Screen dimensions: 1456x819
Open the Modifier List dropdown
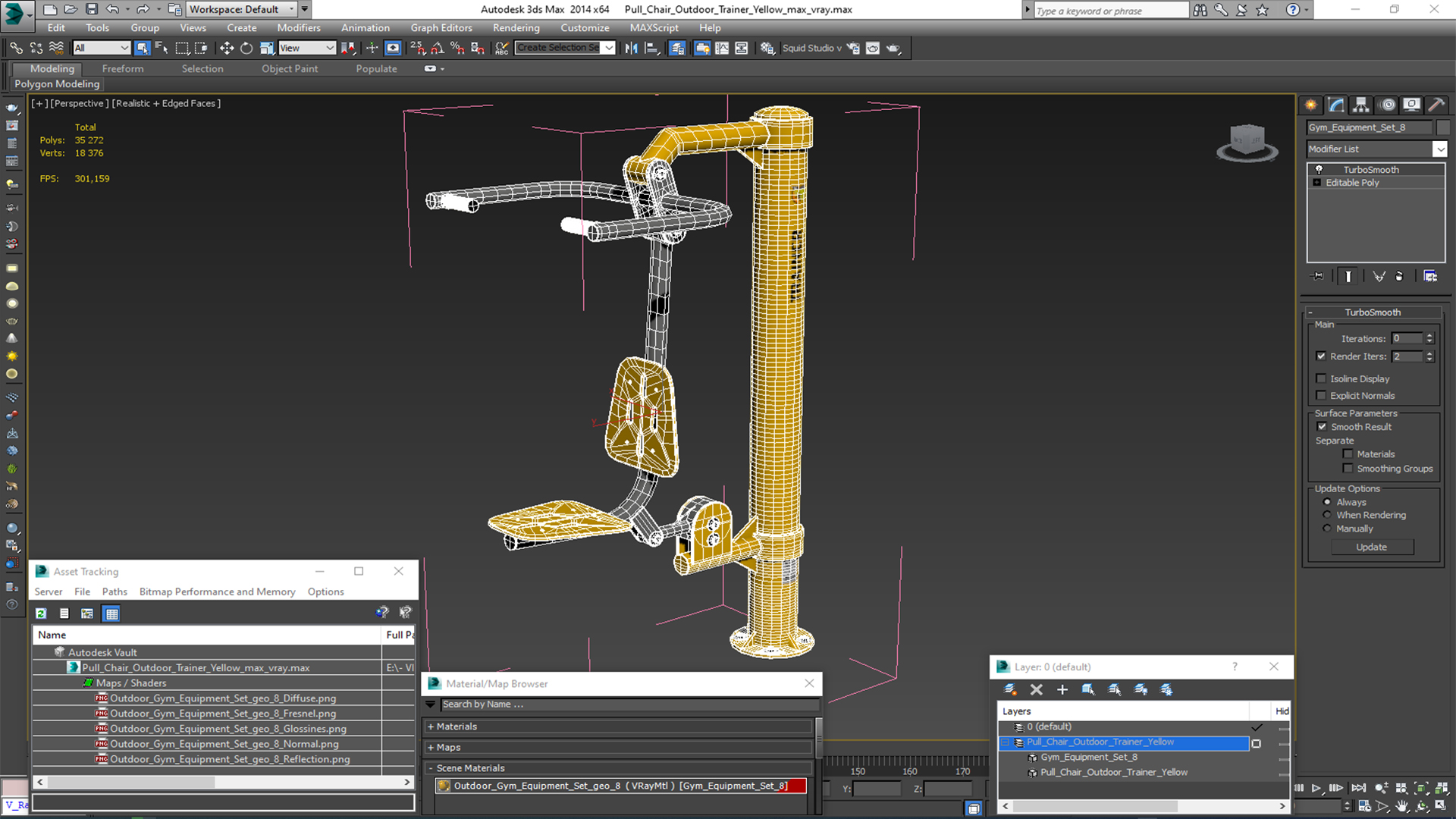coord(1376,149)
